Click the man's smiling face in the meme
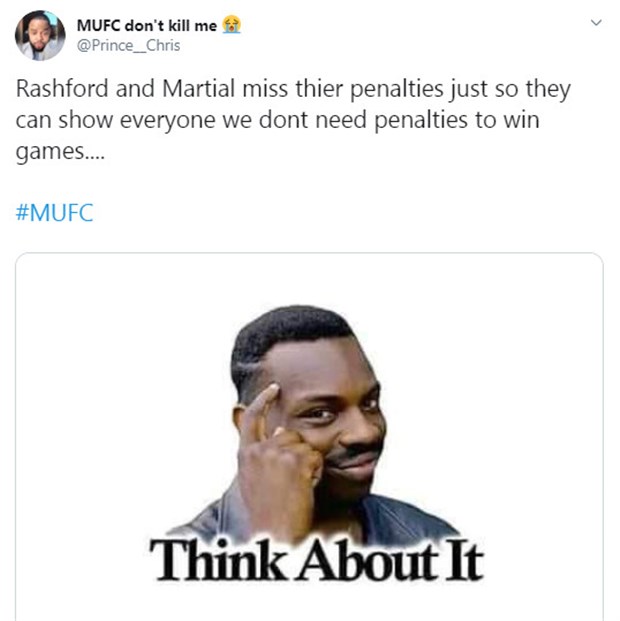620x621 pixels. tap(337, 424)
